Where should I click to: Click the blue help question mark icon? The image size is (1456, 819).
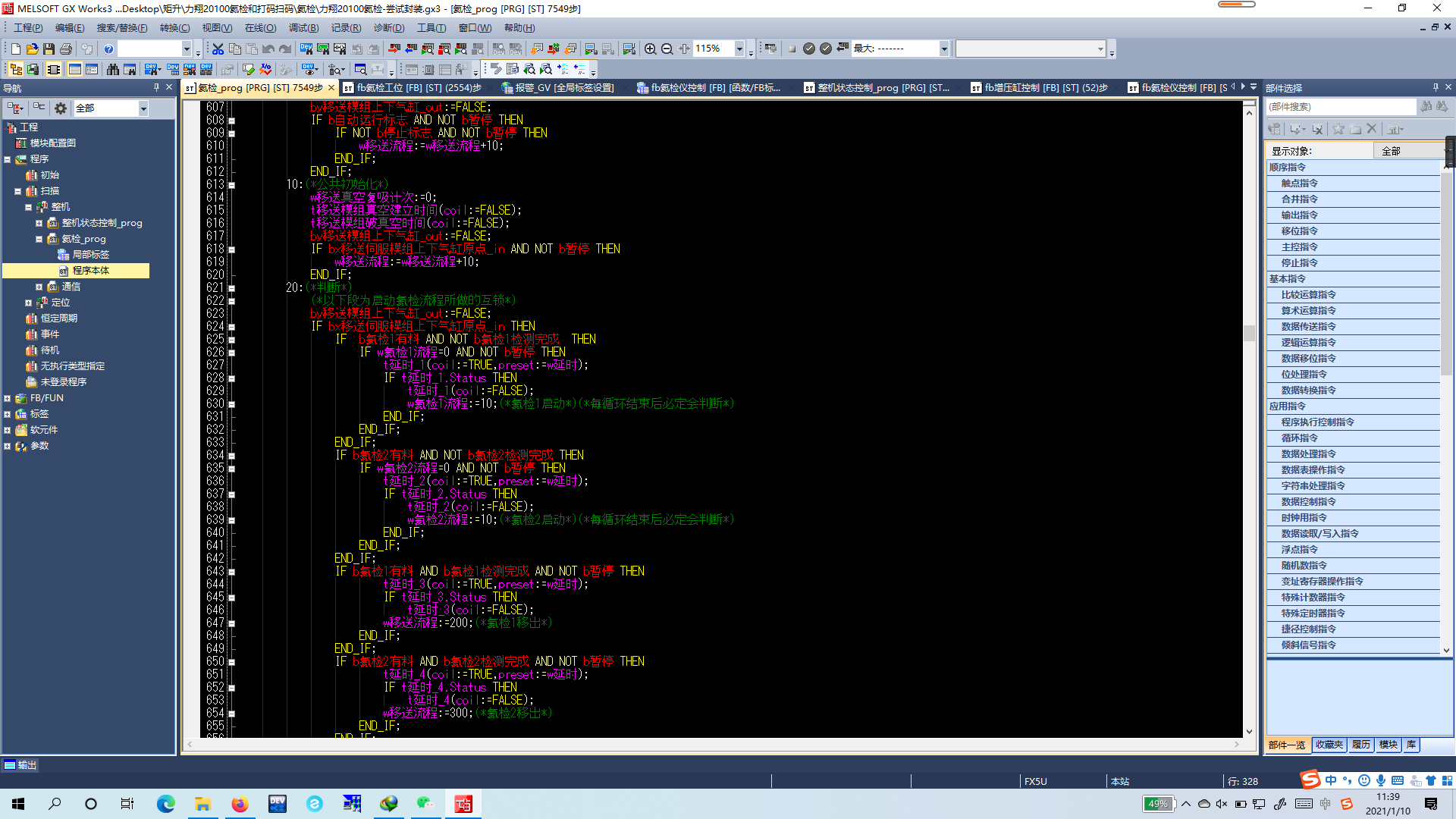[x=108, y=49]
